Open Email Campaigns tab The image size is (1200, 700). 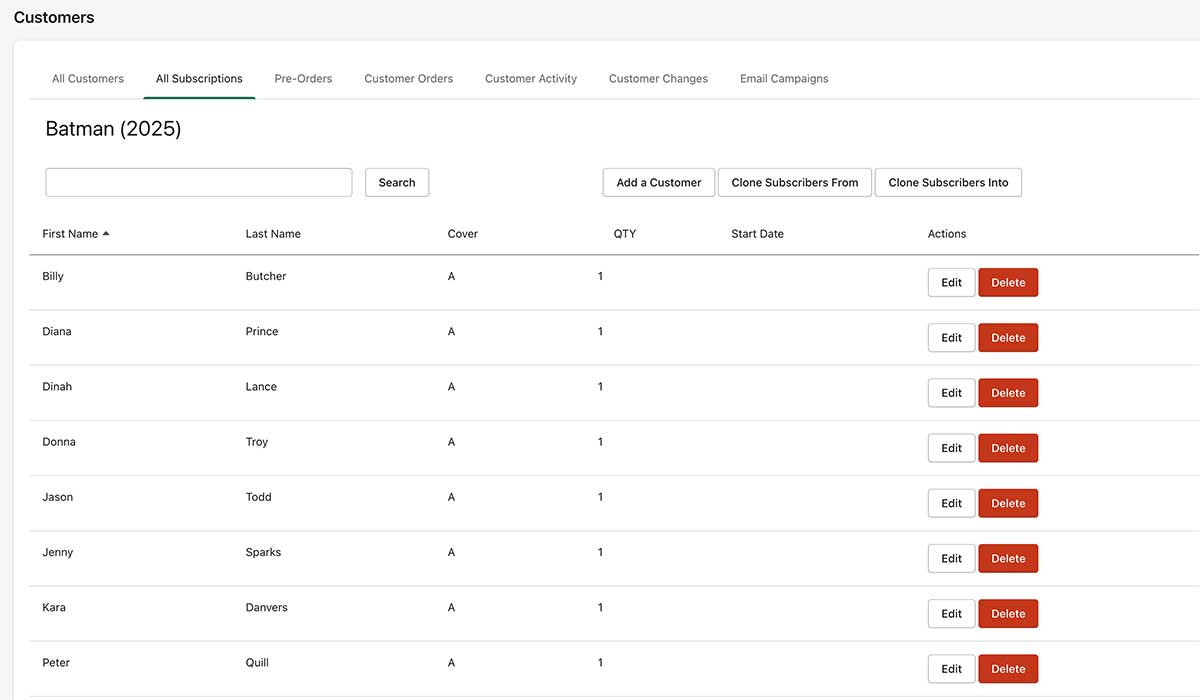(x=784, y=79)
